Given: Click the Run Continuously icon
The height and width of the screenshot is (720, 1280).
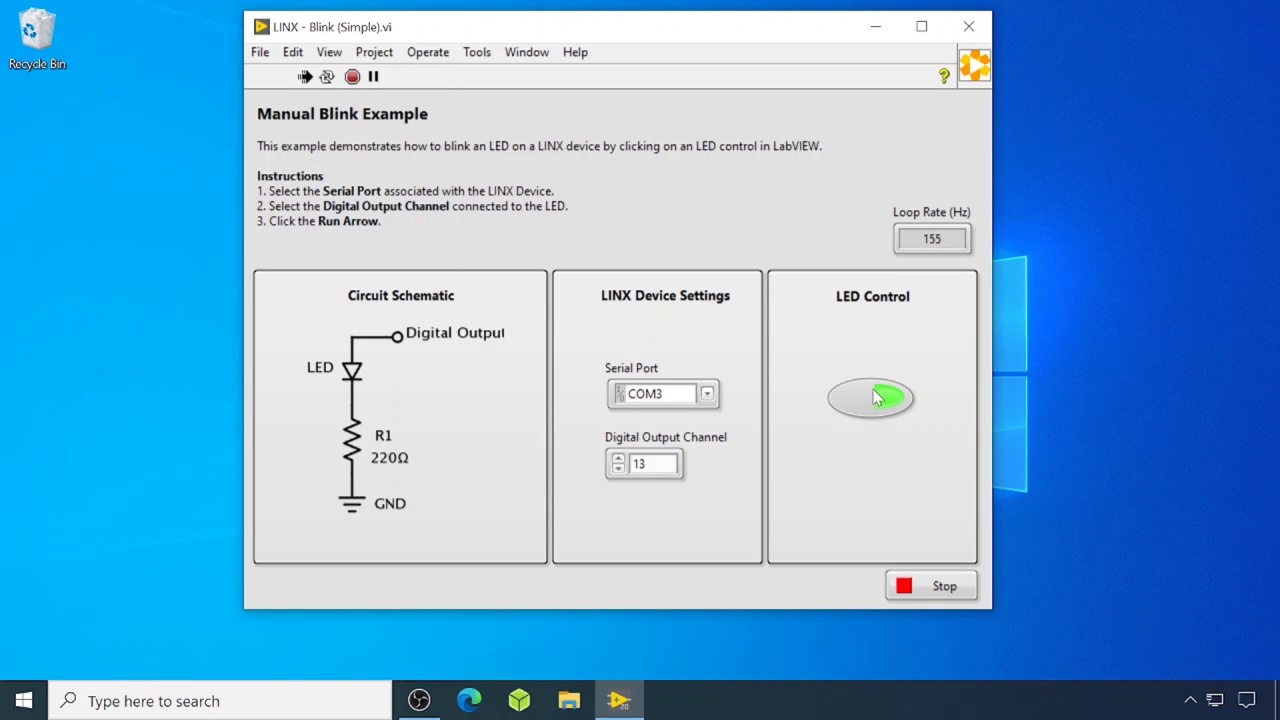Looking at the screenshot, I should point(327,77).
